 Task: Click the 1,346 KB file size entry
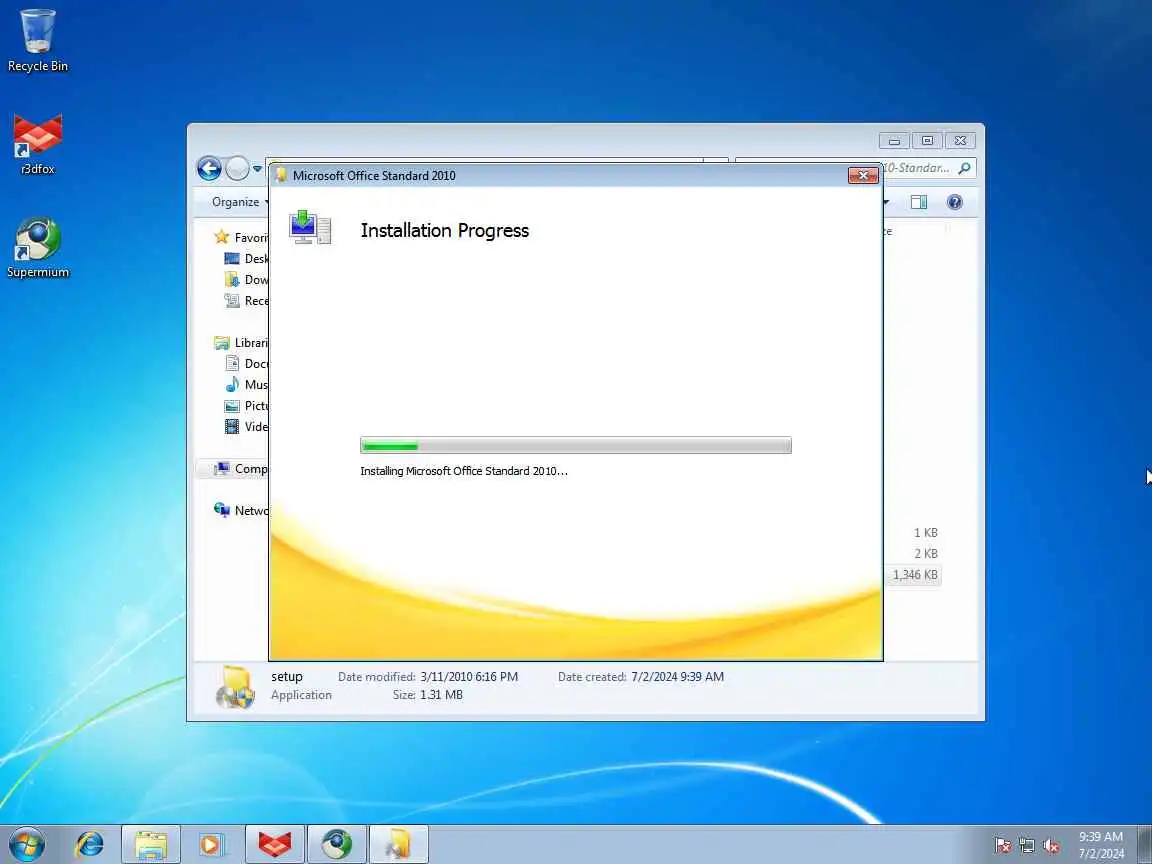(x=915, y=575)
